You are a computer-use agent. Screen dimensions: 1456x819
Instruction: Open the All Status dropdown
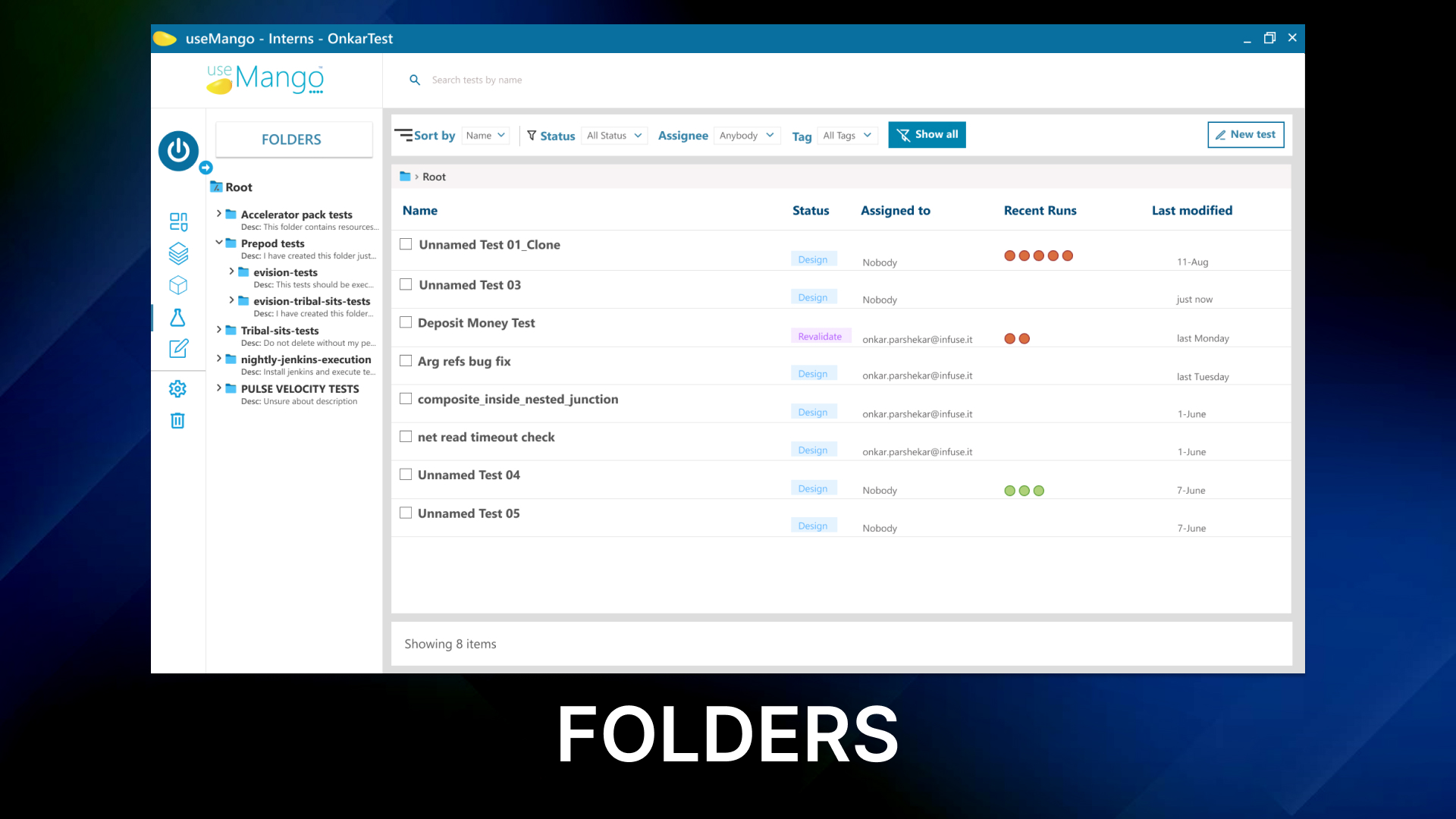(x=613, y=135)
